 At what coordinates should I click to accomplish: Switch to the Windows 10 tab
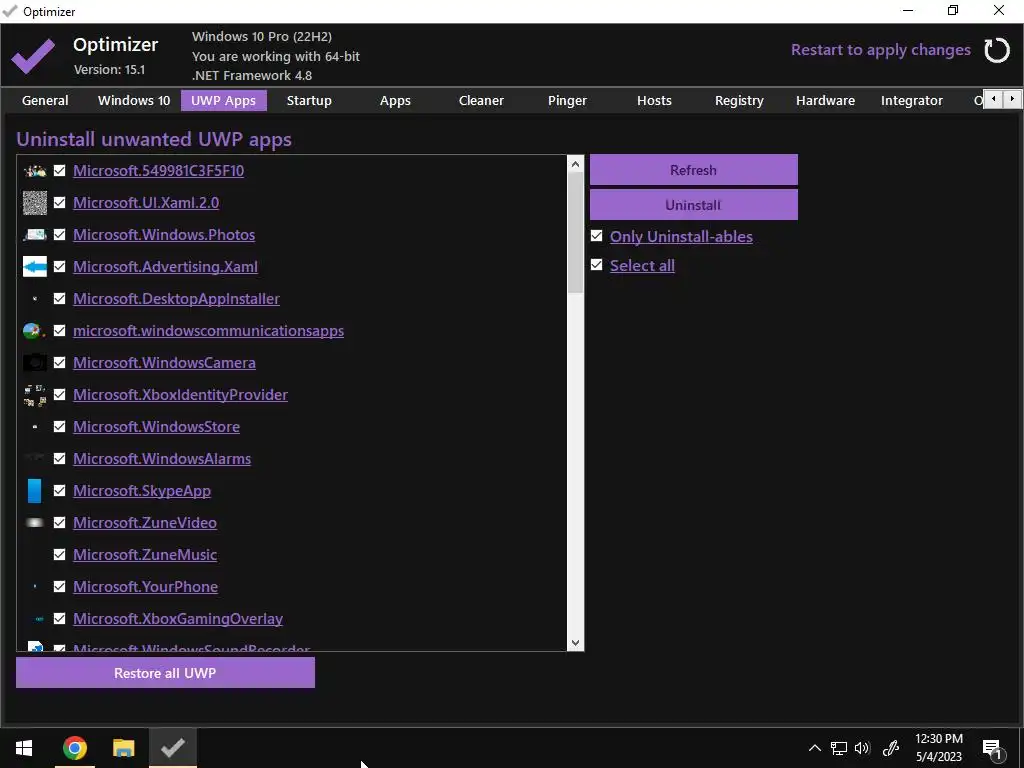tap(134, 101)
